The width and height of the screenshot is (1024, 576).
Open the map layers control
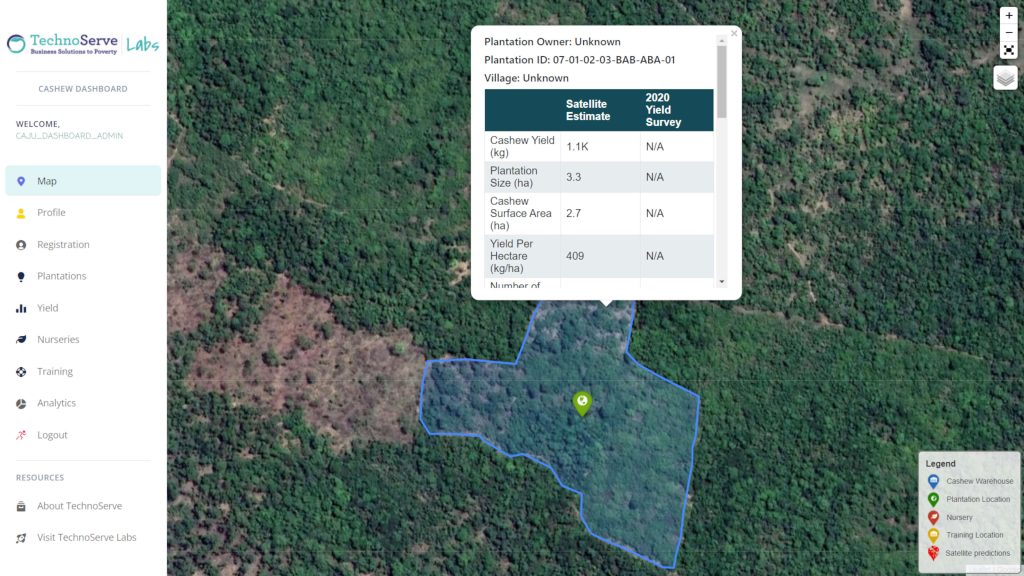[x=1005, y=78]
